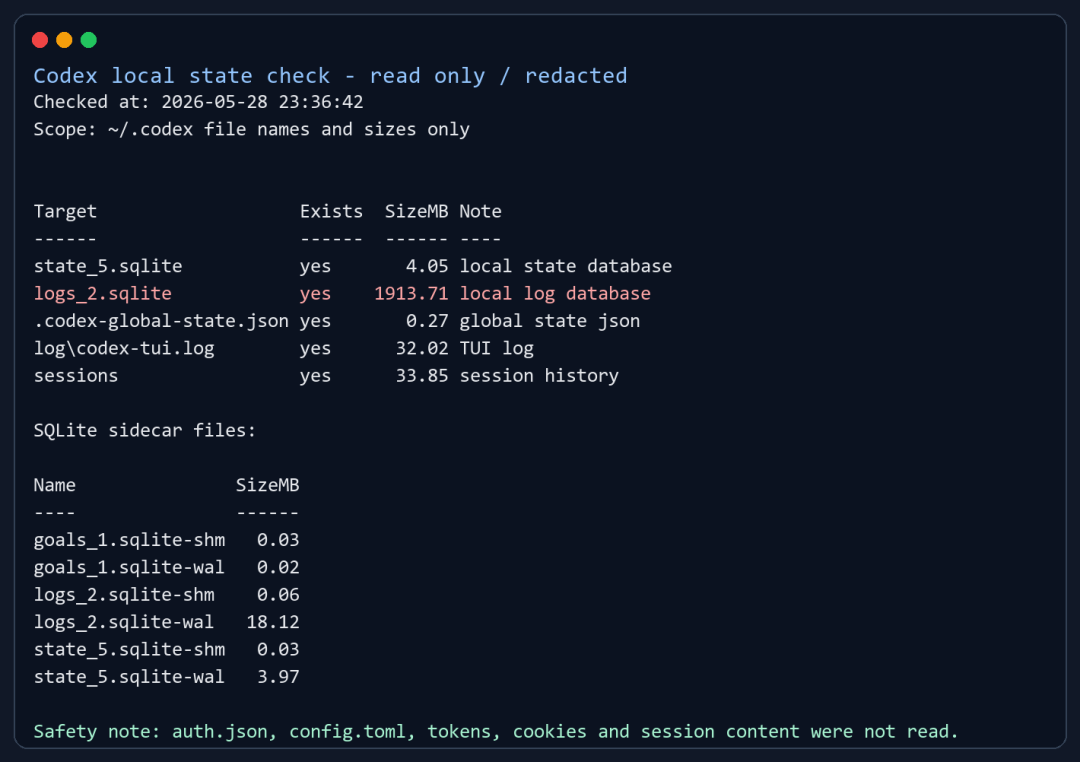1080x762 pixels.
Task: Click the '0.06' size value
Action: coord(278,595)
